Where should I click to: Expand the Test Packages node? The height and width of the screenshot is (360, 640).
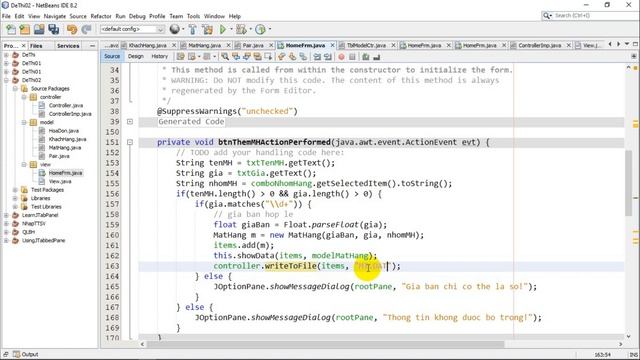tap(15, 190)
